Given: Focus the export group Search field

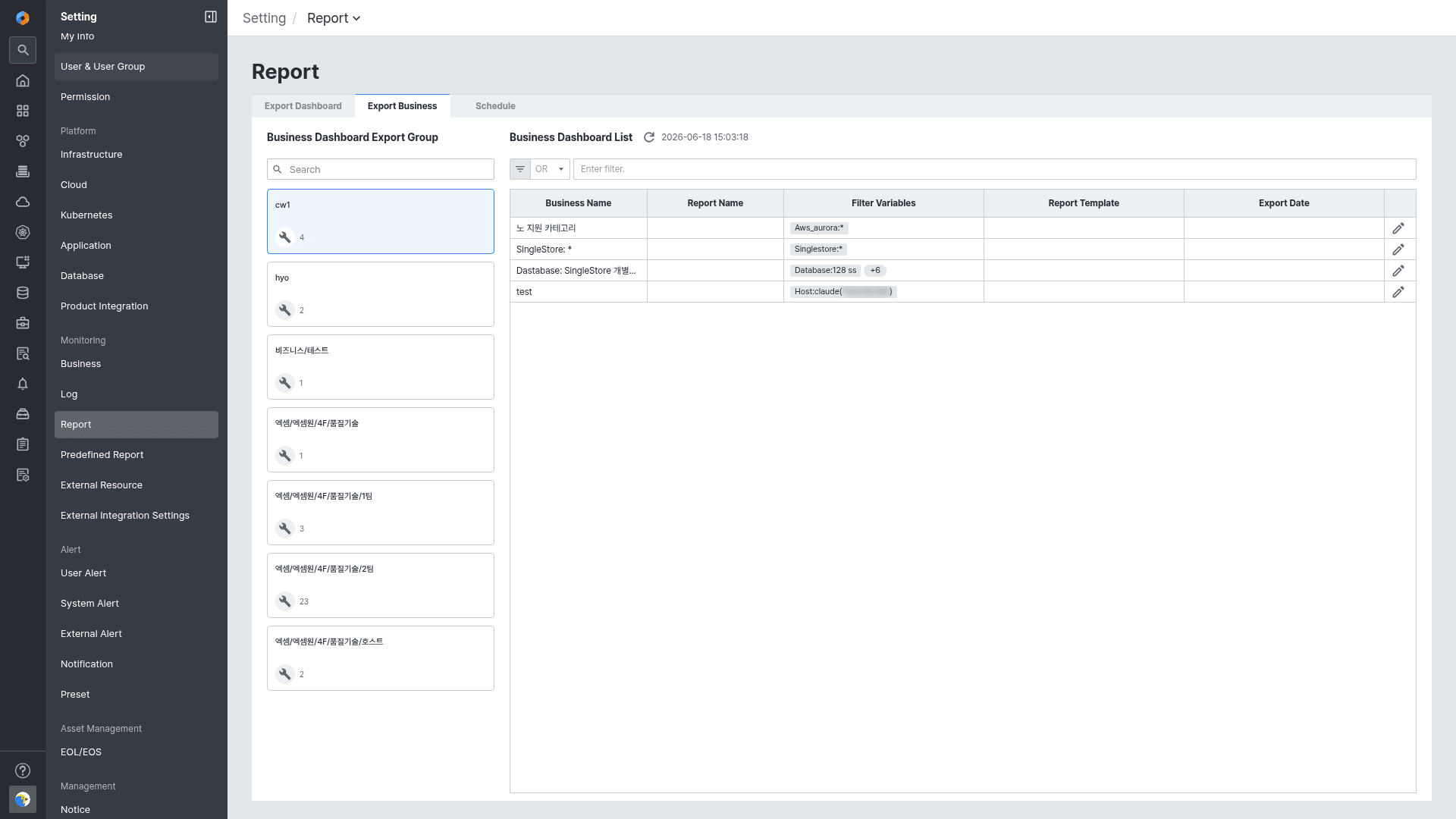Looking at the screenshot, I should (x=381, y=169).
